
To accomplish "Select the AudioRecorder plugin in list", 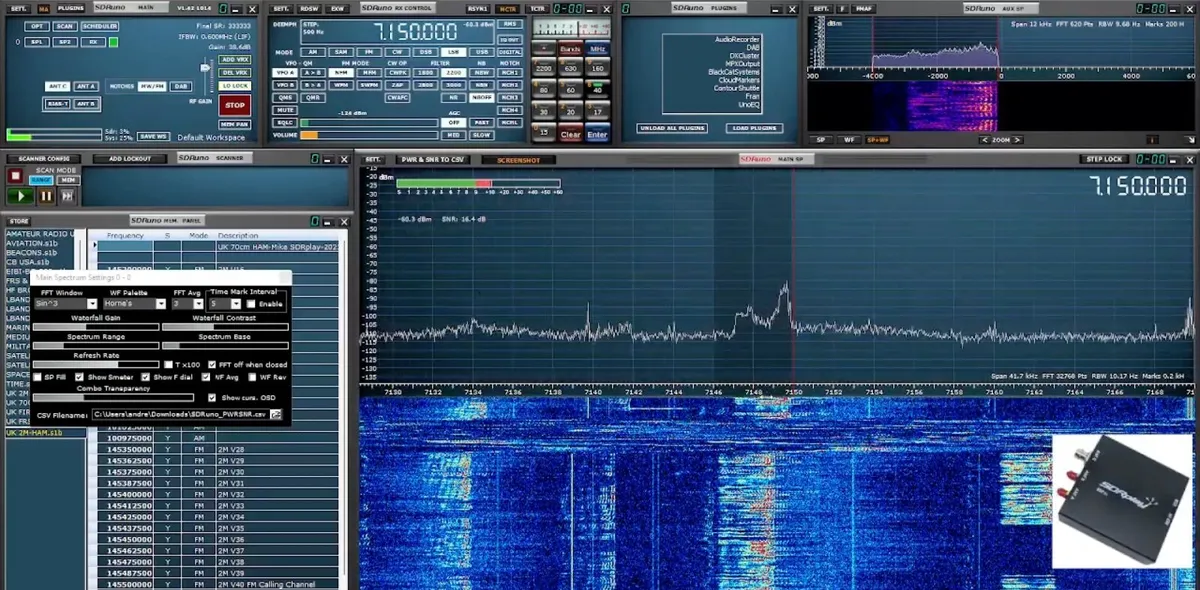I will [x=738, y=39].
